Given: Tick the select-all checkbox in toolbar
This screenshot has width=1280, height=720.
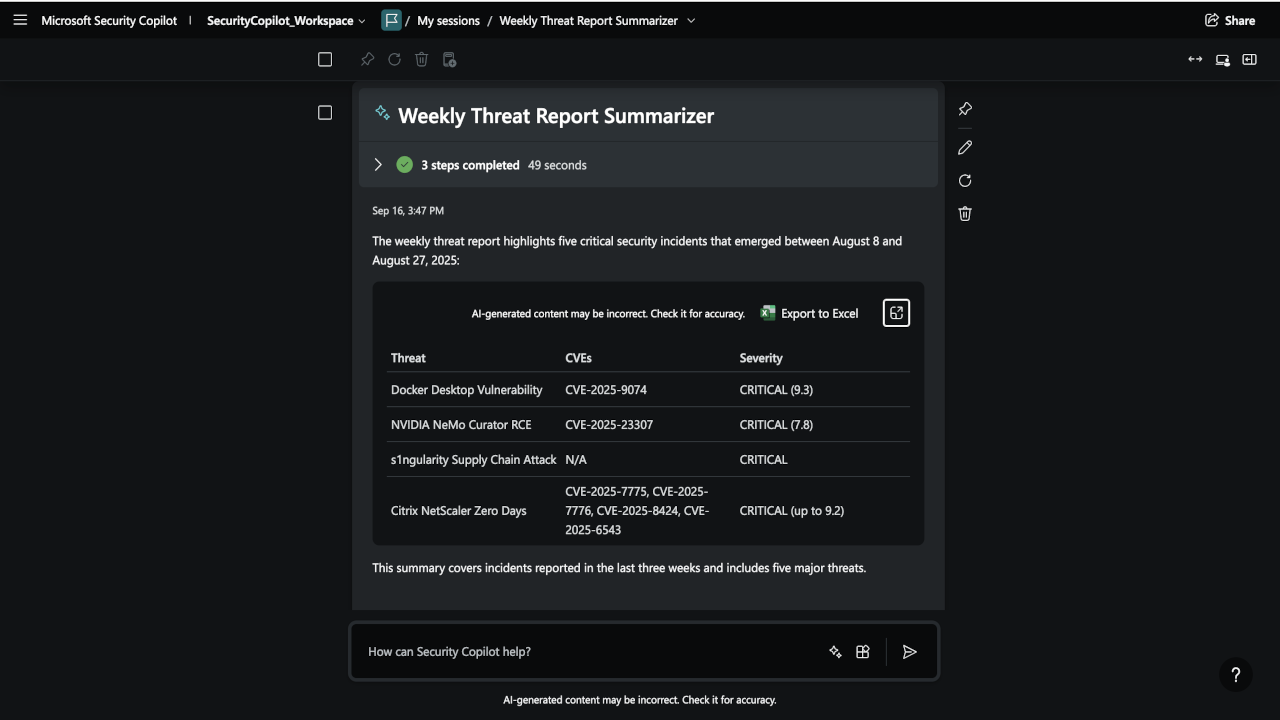Looking at the screenshot, I should (x=325, y=60).
